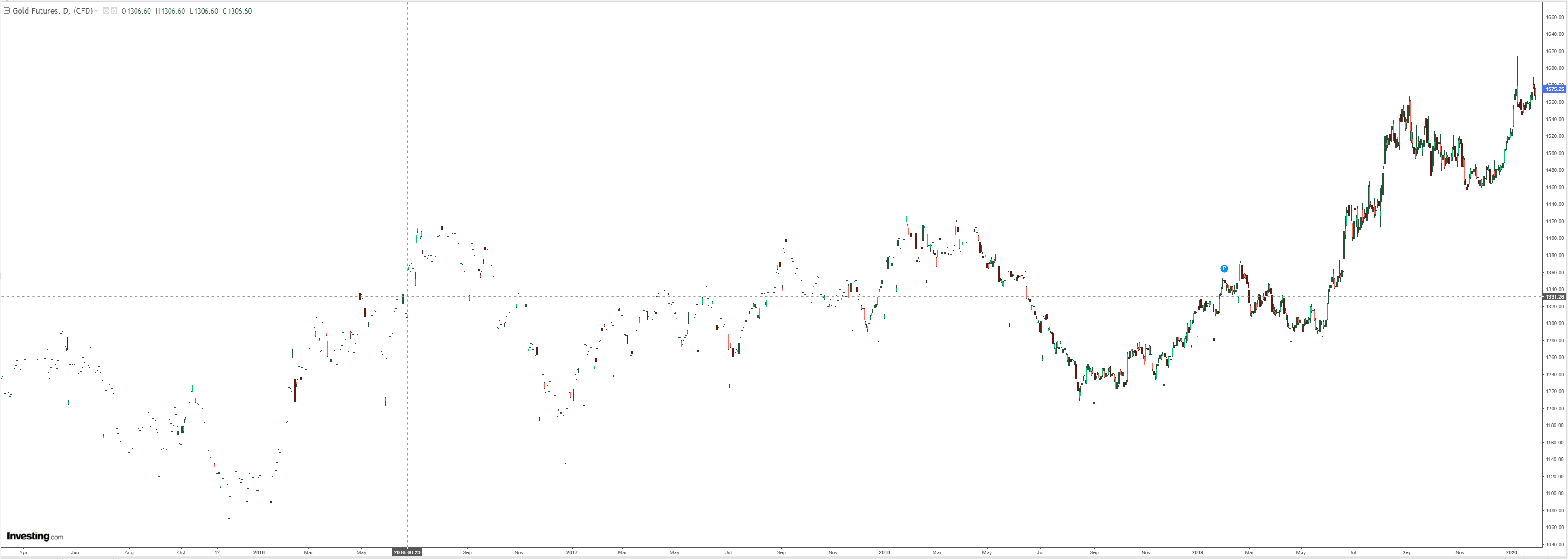Click the 2019 label on time axis
The height and width of the screenshot is (559, 1568).
point(1197,552)
